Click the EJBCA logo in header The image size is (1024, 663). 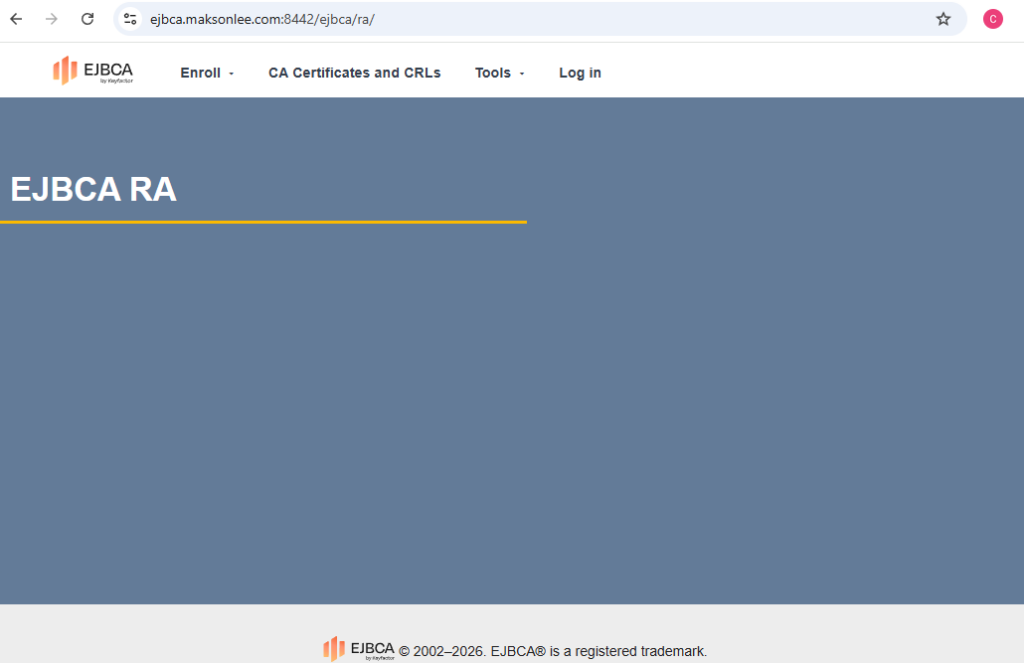pos(93,70)
